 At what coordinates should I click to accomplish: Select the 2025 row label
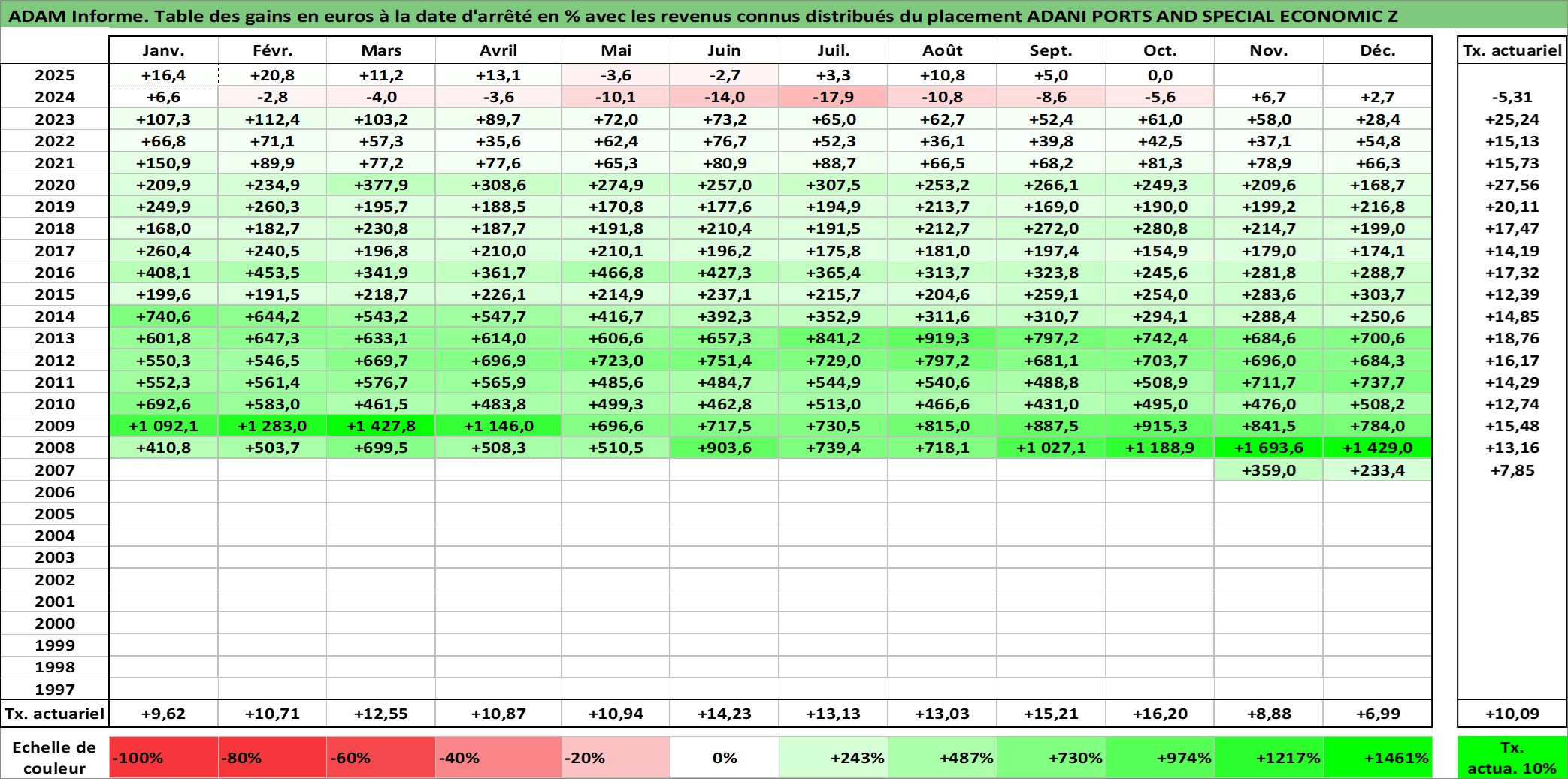tap(55, 75)
